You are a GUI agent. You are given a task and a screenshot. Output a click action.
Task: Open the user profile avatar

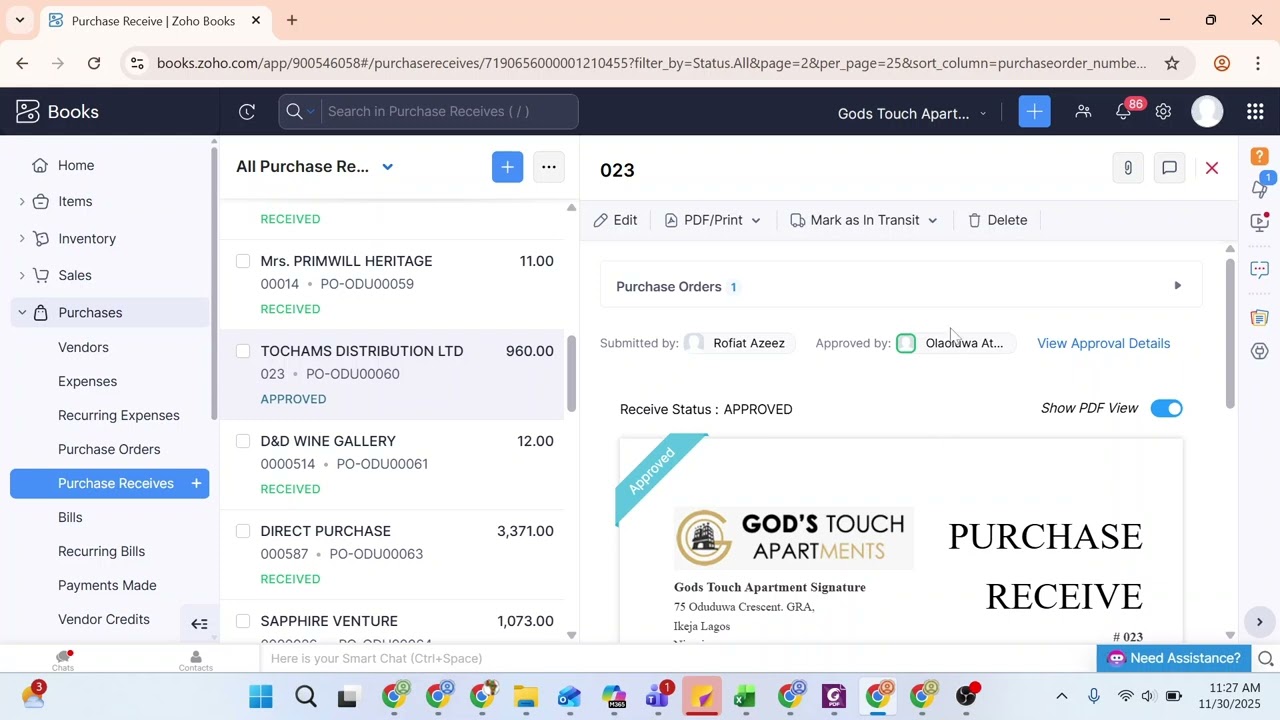pos(1208,112)
